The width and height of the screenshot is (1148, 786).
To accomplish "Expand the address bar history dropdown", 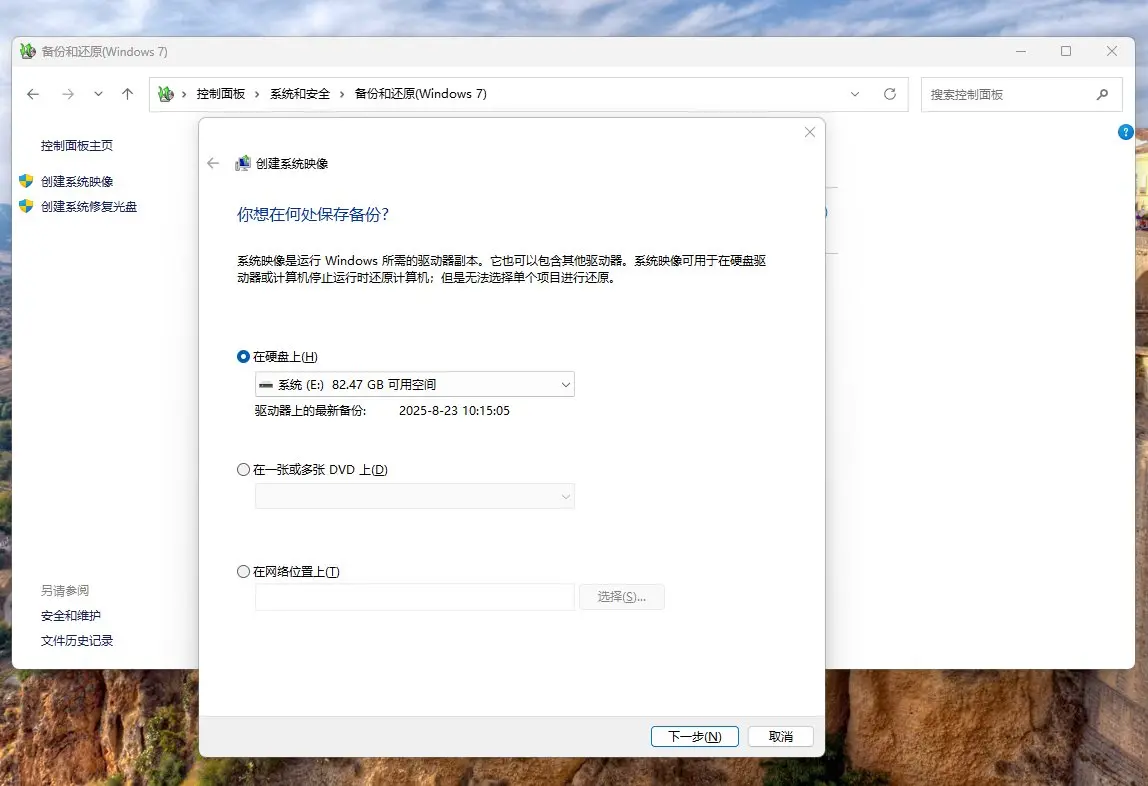I will pos(854,94).
